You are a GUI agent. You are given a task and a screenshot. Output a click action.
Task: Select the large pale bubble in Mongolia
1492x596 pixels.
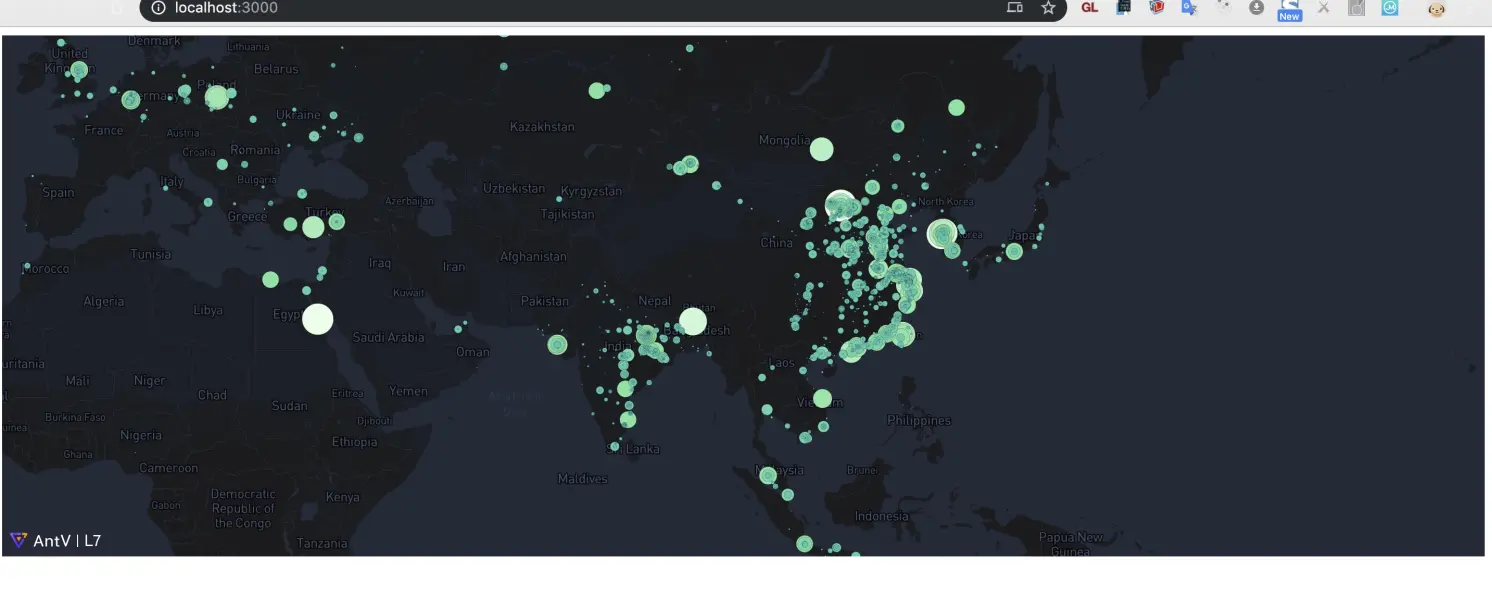tap(821, 149)
